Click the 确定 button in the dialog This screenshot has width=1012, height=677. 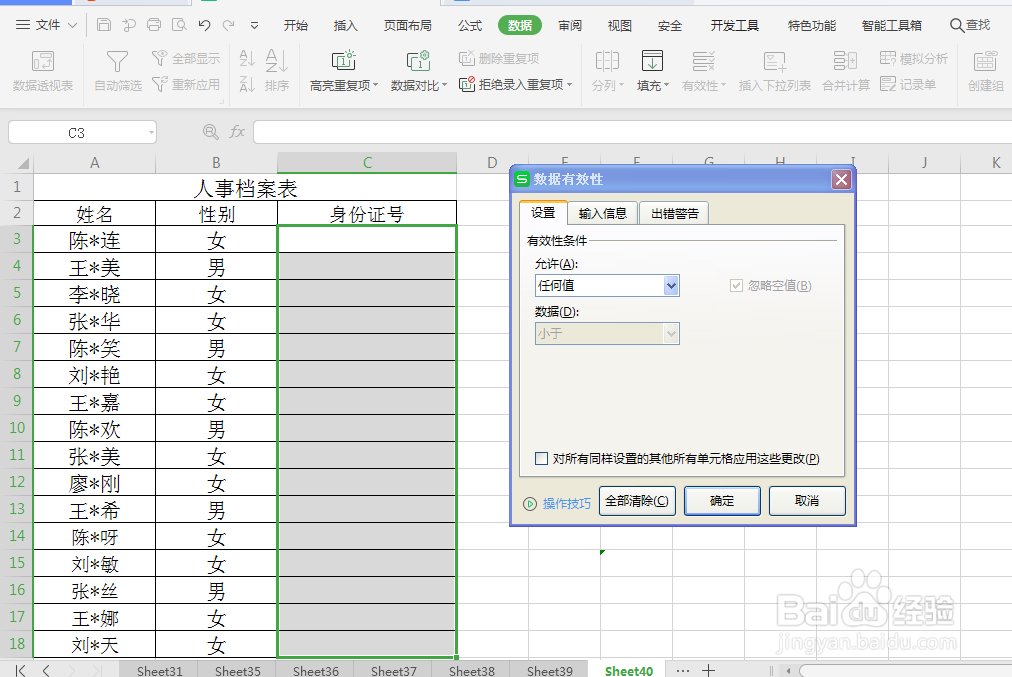722,500
